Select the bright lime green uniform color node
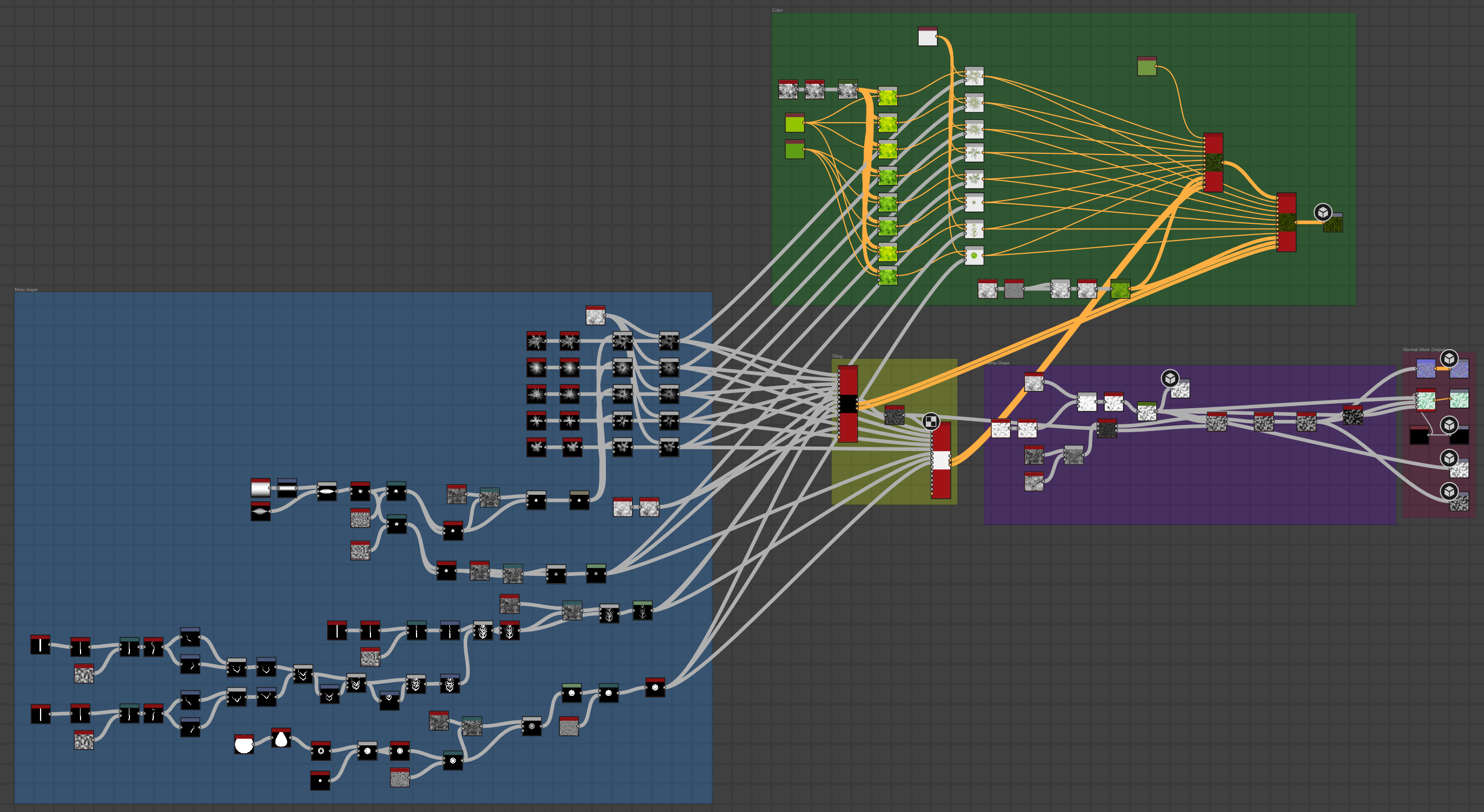 794,123
